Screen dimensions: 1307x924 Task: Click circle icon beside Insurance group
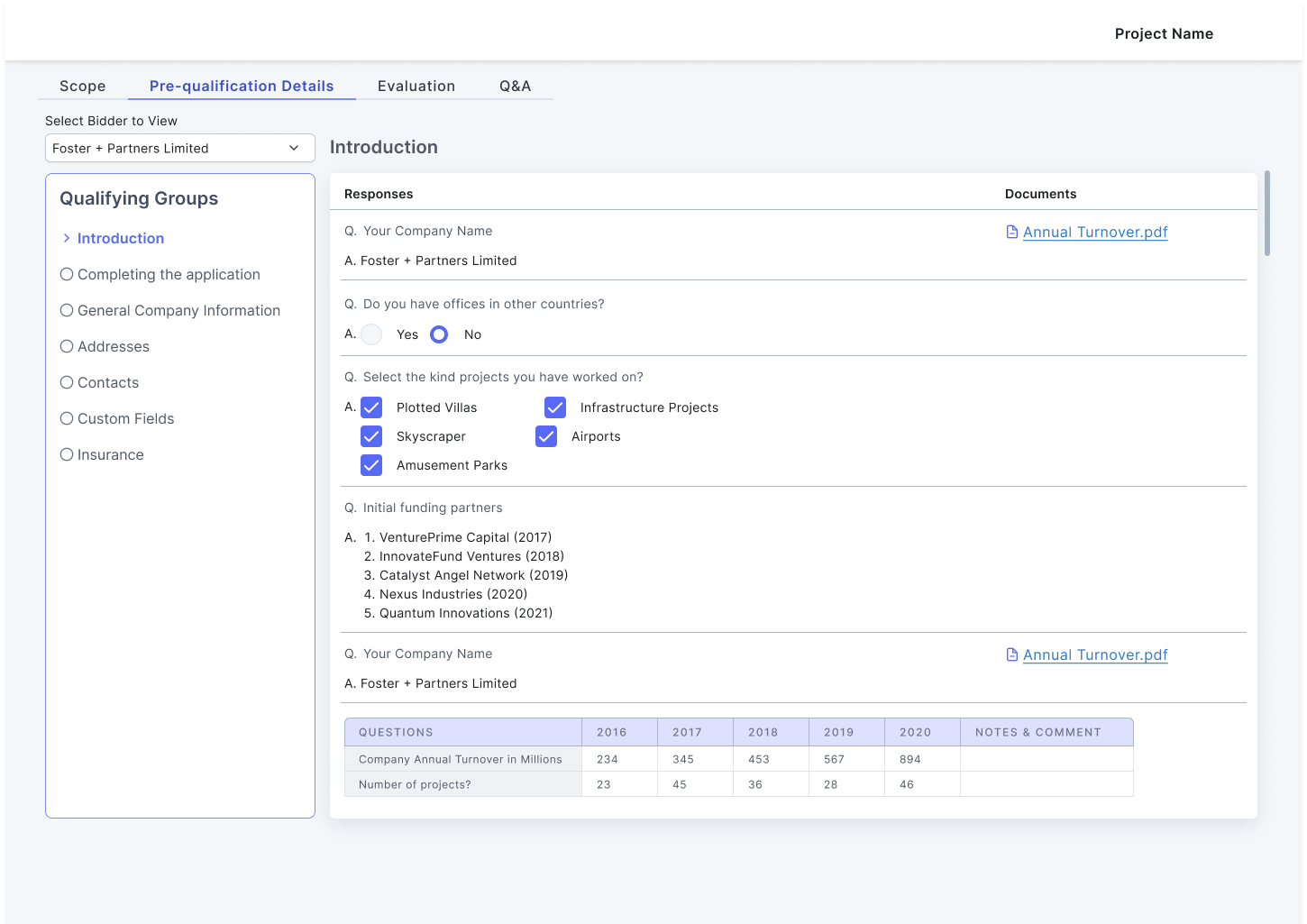67,454
